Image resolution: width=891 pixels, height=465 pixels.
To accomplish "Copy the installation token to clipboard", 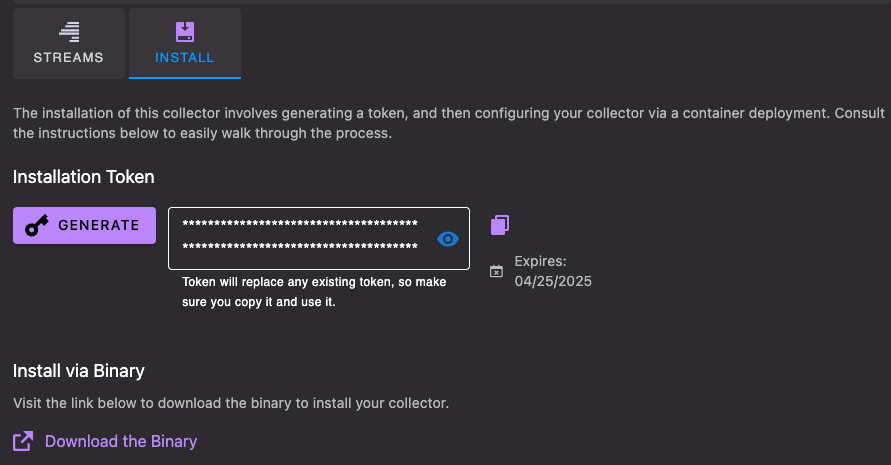I will coord(500,225).
